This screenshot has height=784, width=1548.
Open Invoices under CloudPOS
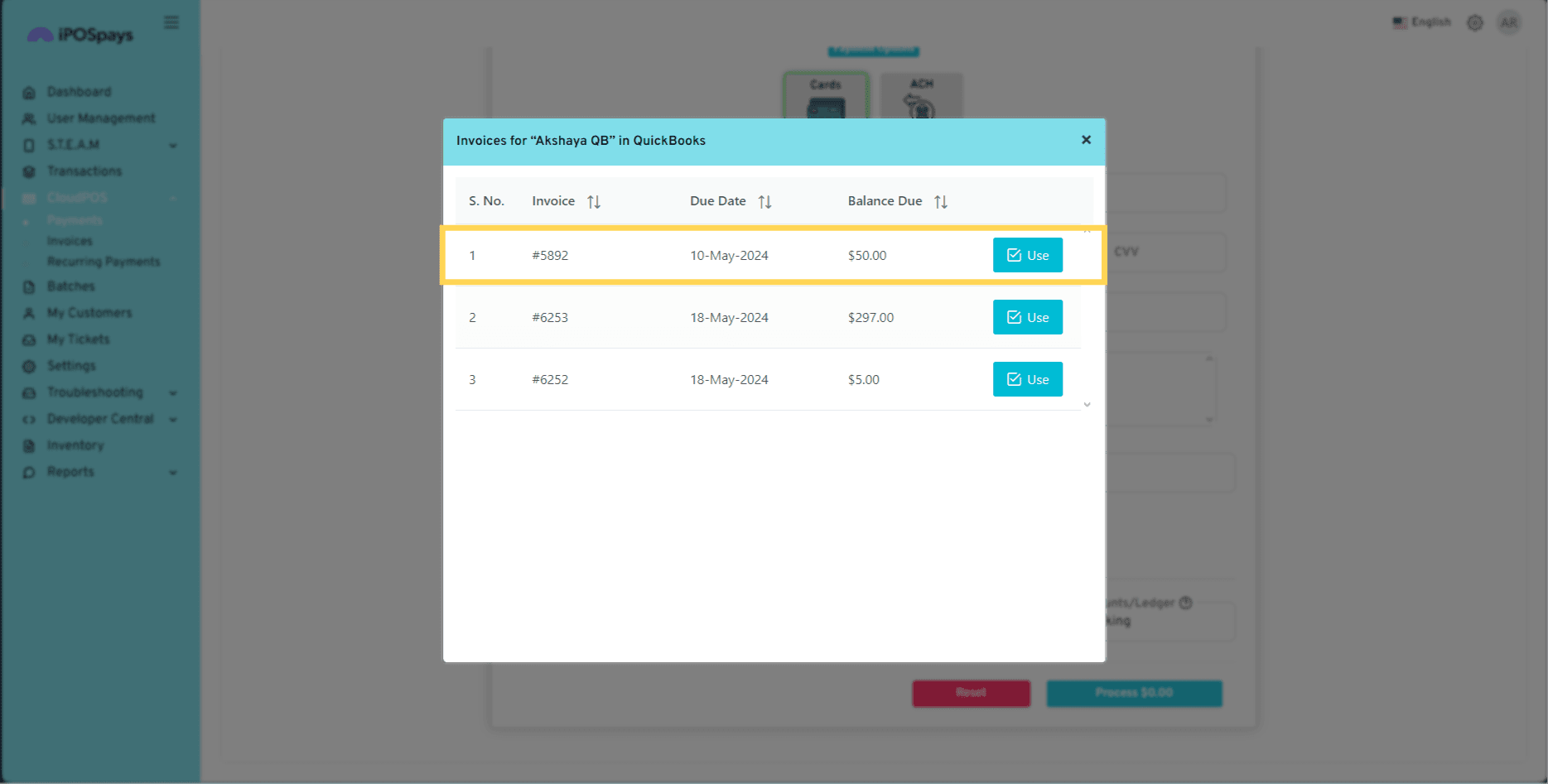pyautogui.click(x=70, y=241)
